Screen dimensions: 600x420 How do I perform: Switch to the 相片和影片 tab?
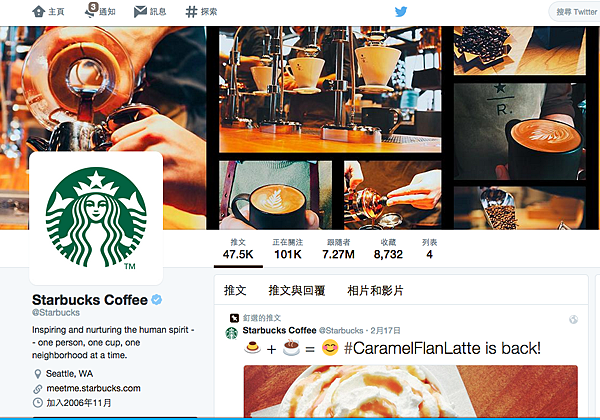pos(375,290)
